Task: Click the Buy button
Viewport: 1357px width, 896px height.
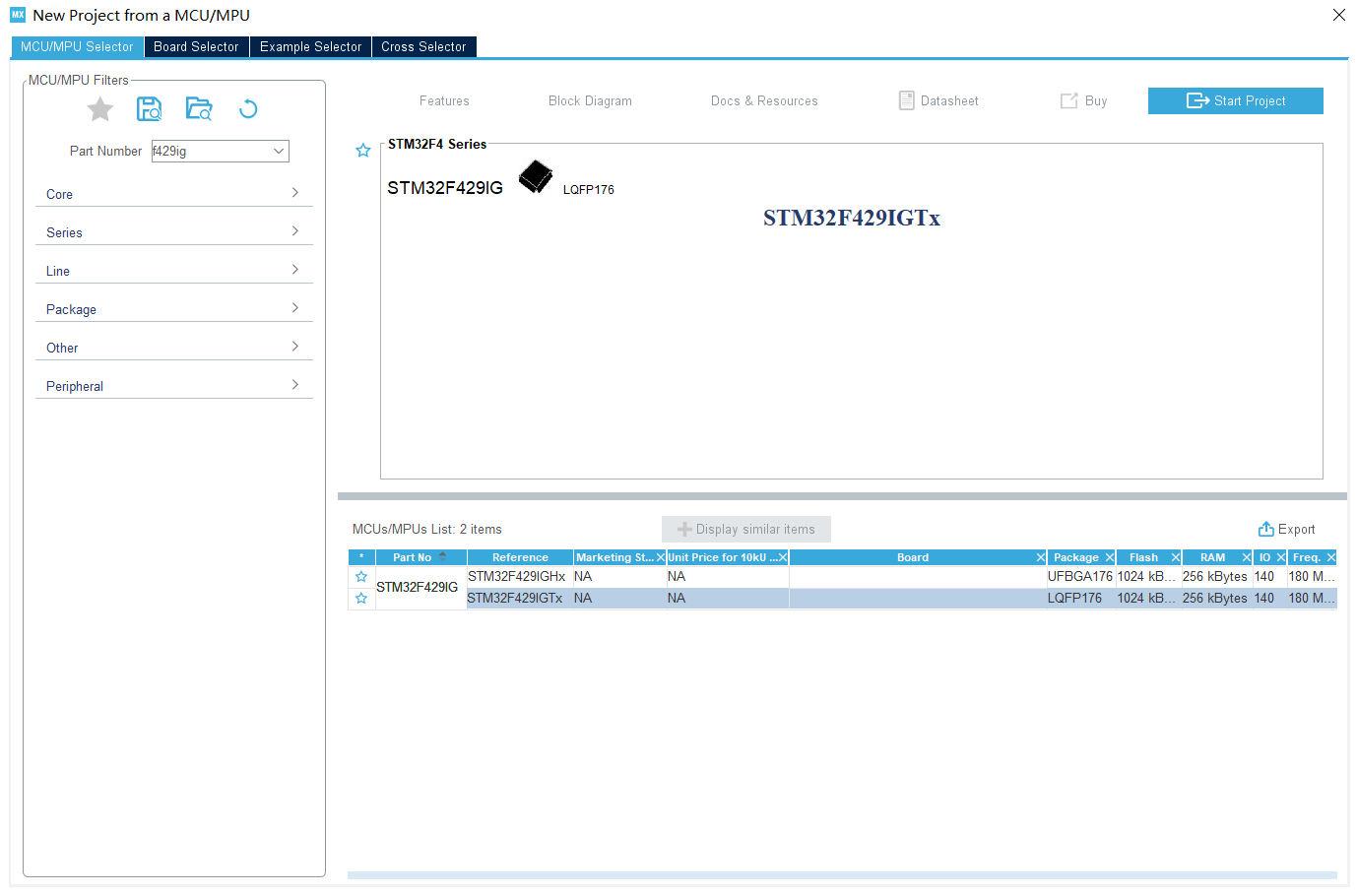Action: pos(1083,100)
